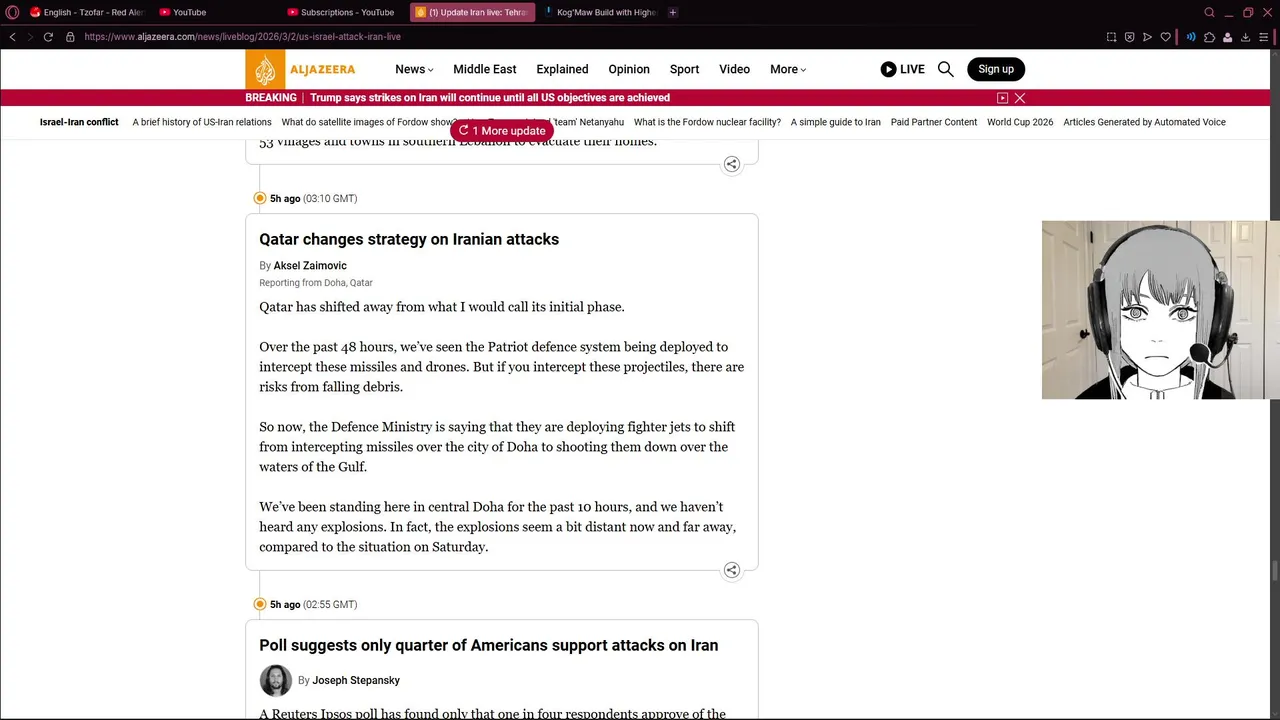Take a snapshot with the Opera snapshot icon
The width and height of the screenshot is (1280, 720).
click(x=1111, y=37)
